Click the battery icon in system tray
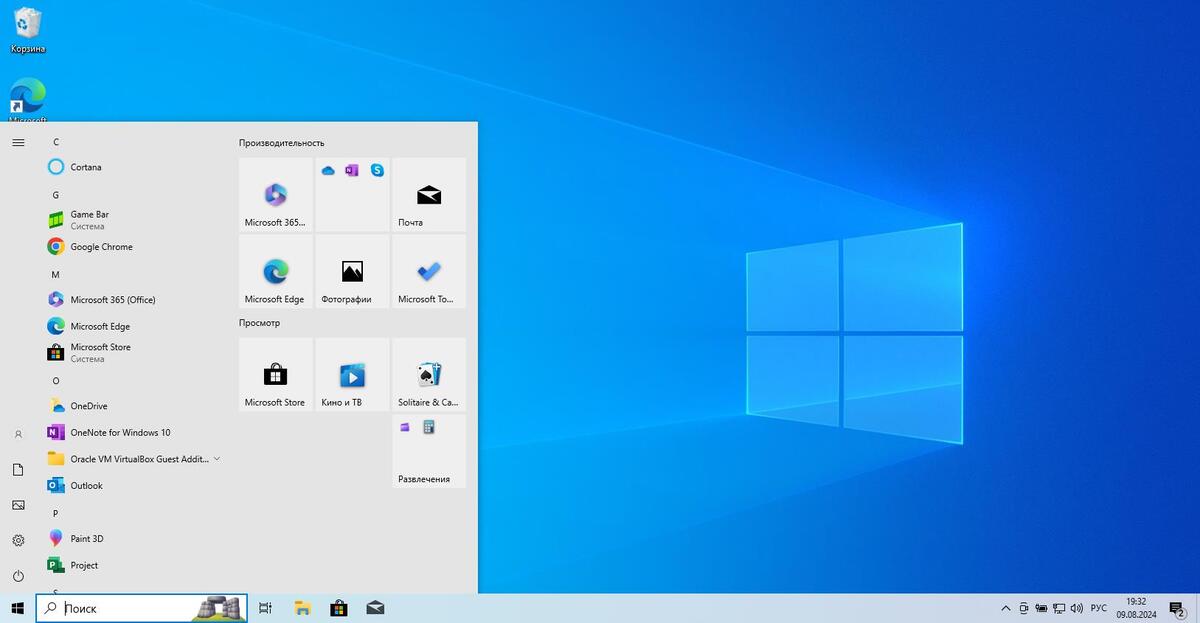This screenshot has height=623, width=1200. click(1041, 608)
